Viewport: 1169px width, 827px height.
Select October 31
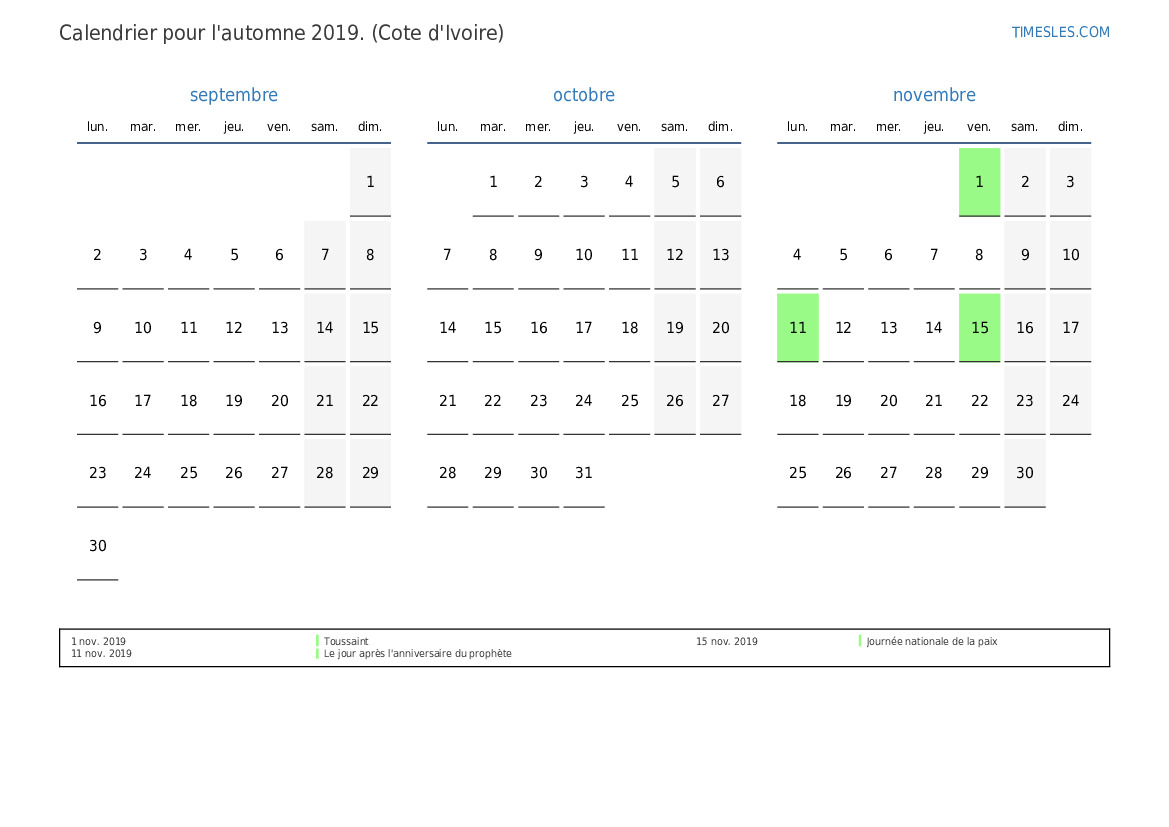(584, 473)
